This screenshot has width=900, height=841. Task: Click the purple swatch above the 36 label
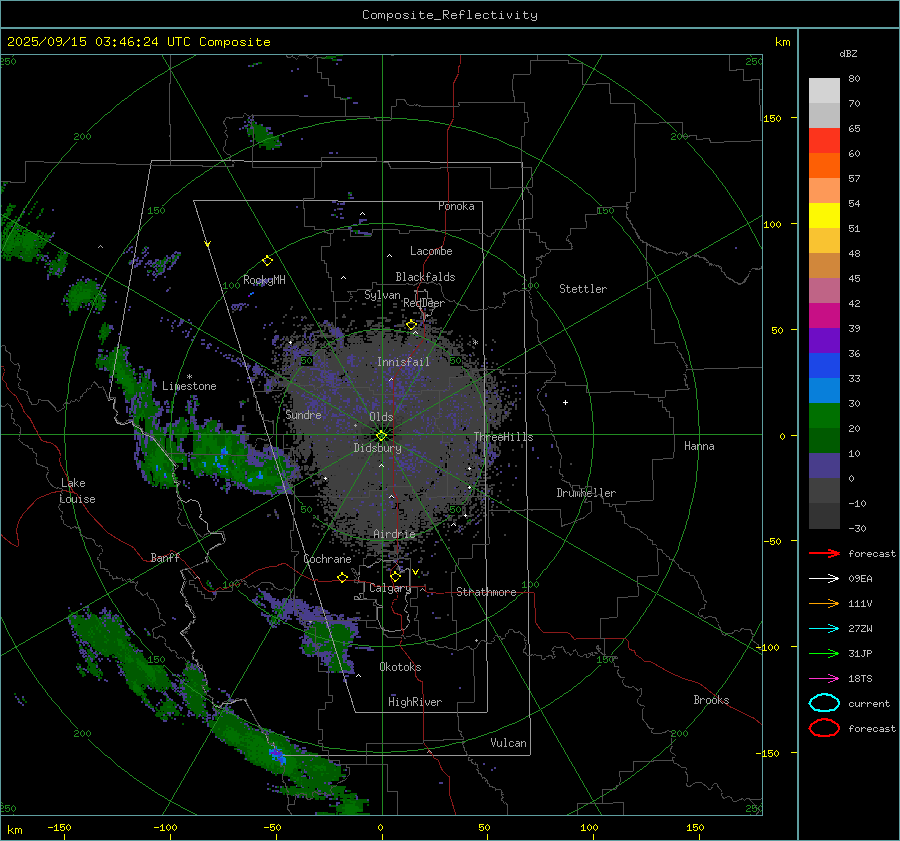click(824, 340)
